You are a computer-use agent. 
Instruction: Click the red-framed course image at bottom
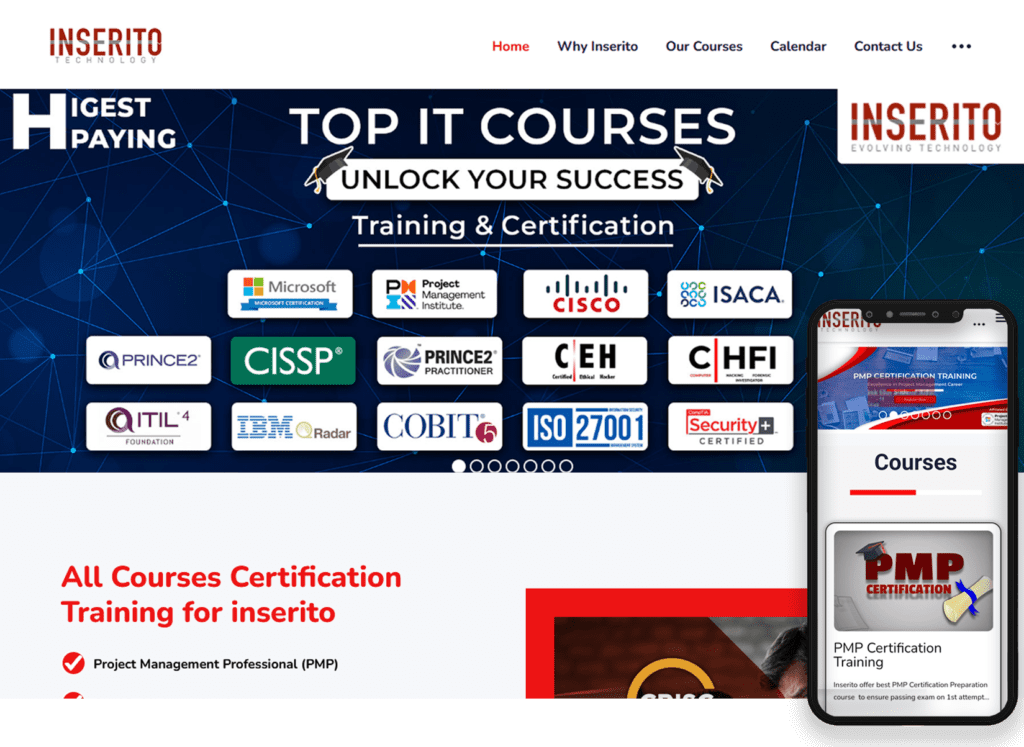click(666, 643)
